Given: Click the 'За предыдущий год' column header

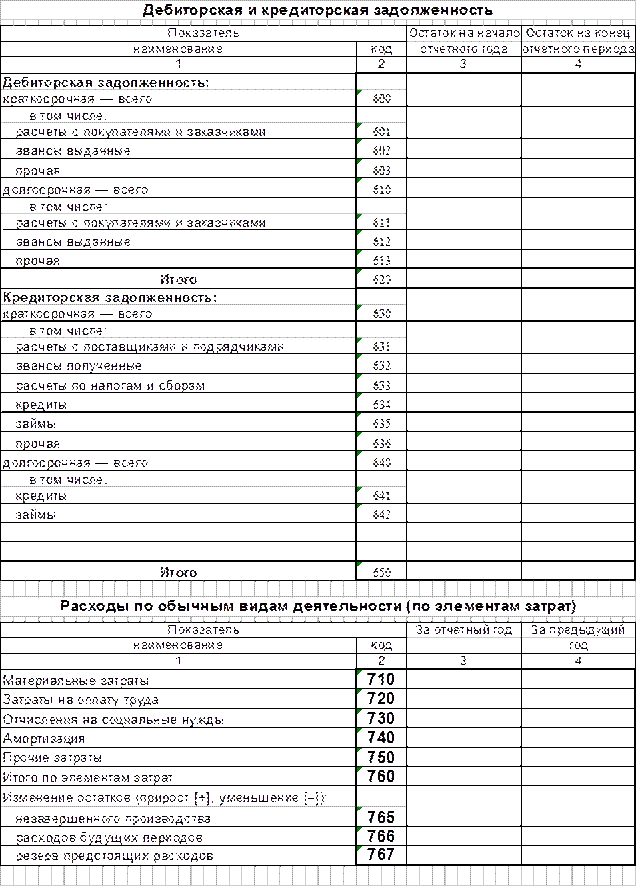Looking at the screenshot, I should click(578, 638).
